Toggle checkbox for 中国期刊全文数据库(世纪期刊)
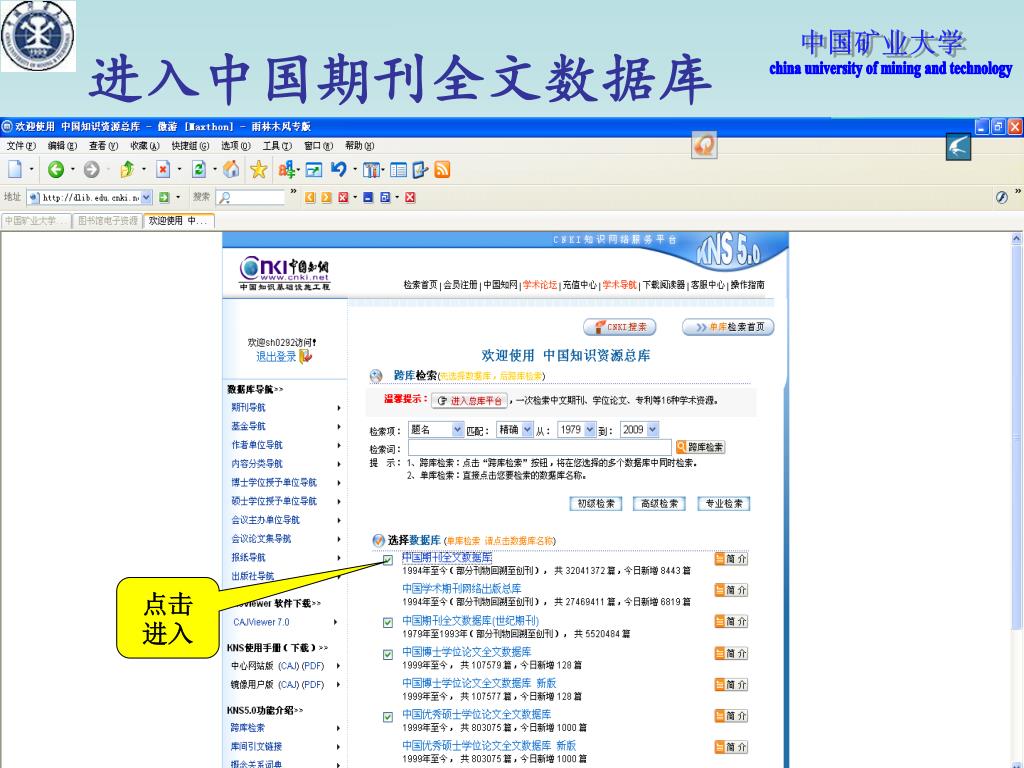Screen dimensions: 1024x768 click(388, 622)
